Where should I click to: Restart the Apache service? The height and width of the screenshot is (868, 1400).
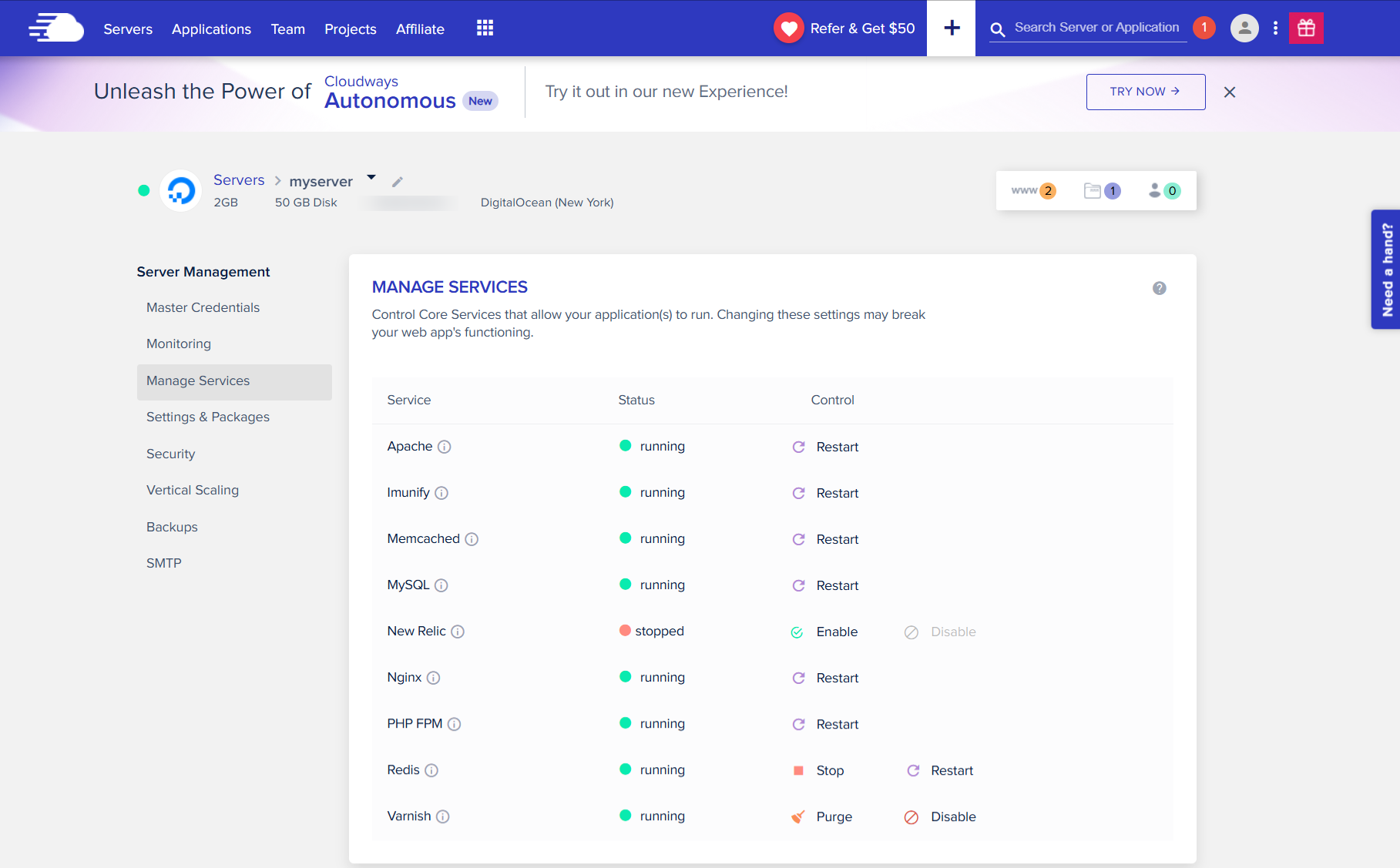tap(825, 447)
